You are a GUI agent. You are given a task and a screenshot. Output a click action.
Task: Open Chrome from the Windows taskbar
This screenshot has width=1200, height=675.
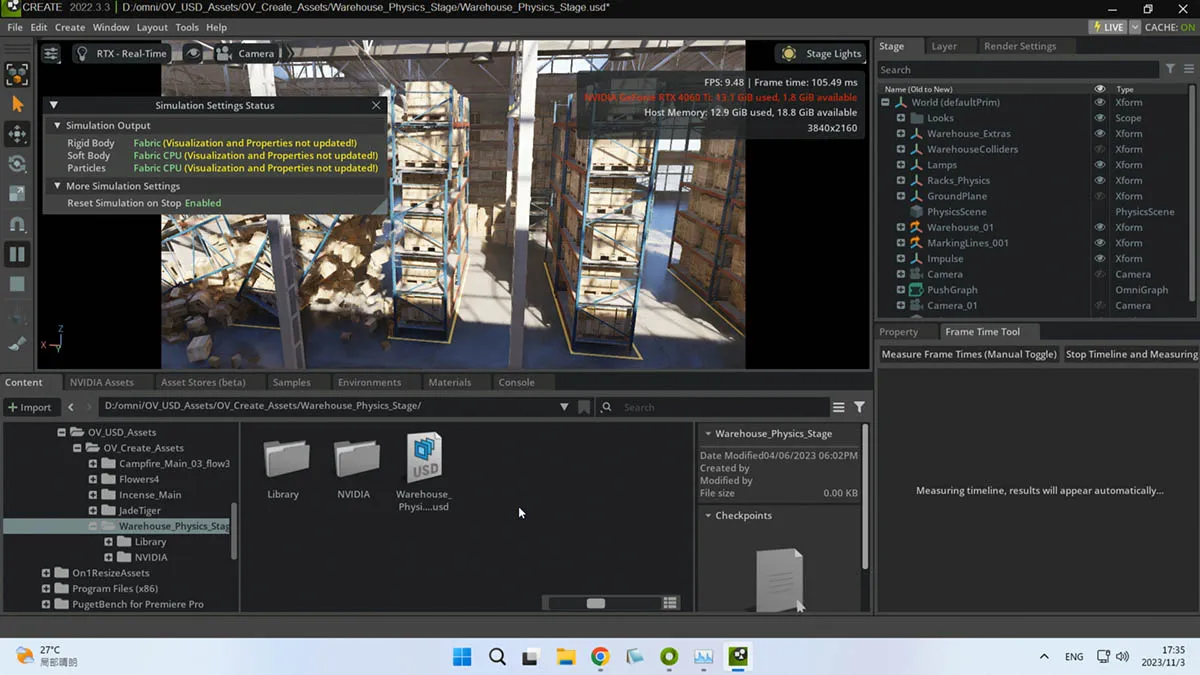tap(600, 657)
